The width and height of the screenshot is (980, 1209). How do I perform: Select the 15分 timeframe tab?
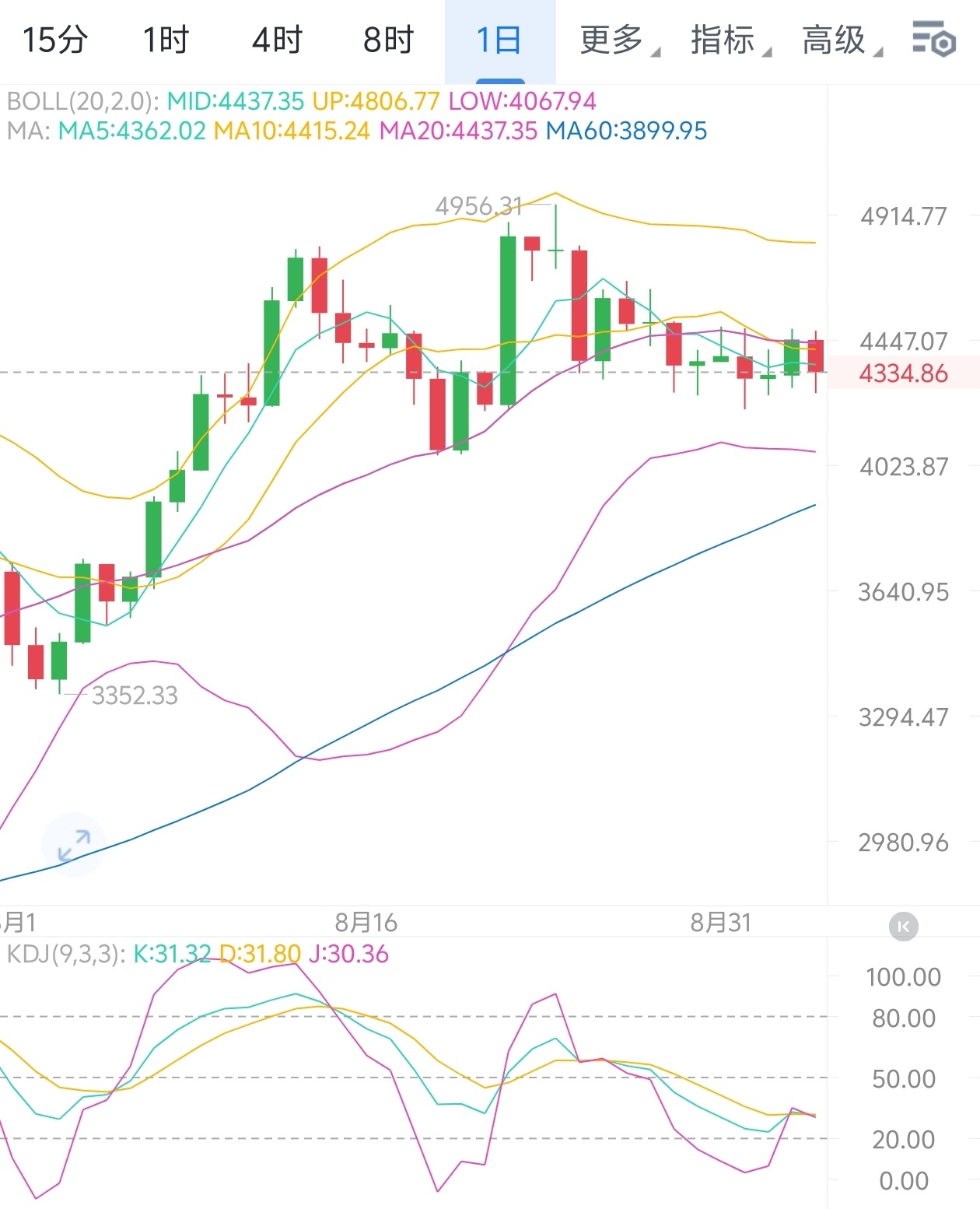(55, 40)
